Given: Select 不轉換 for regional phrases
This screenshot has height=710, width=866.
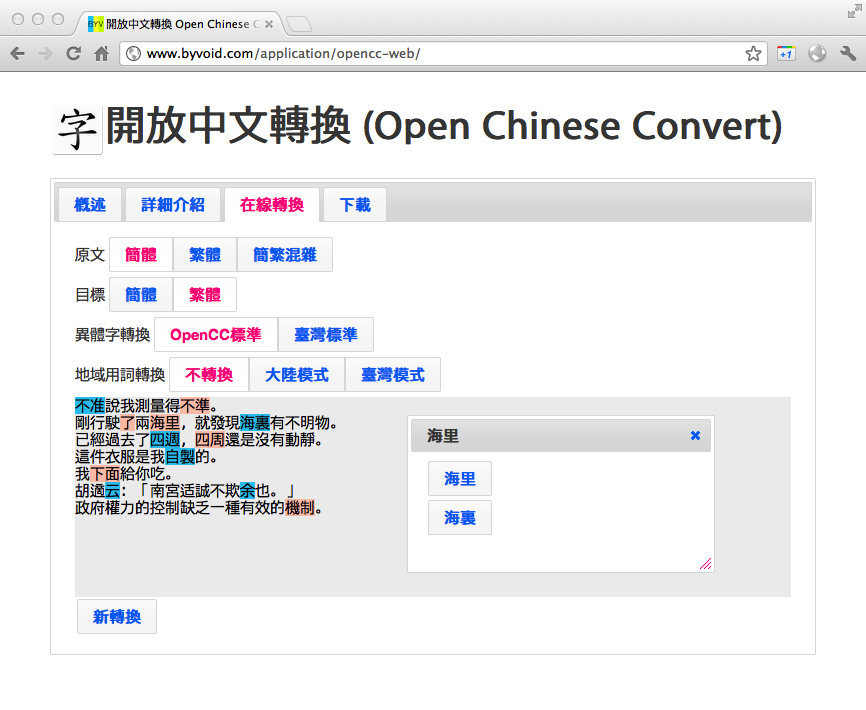Looking at the screenshot, I should (x=209, y=374).
